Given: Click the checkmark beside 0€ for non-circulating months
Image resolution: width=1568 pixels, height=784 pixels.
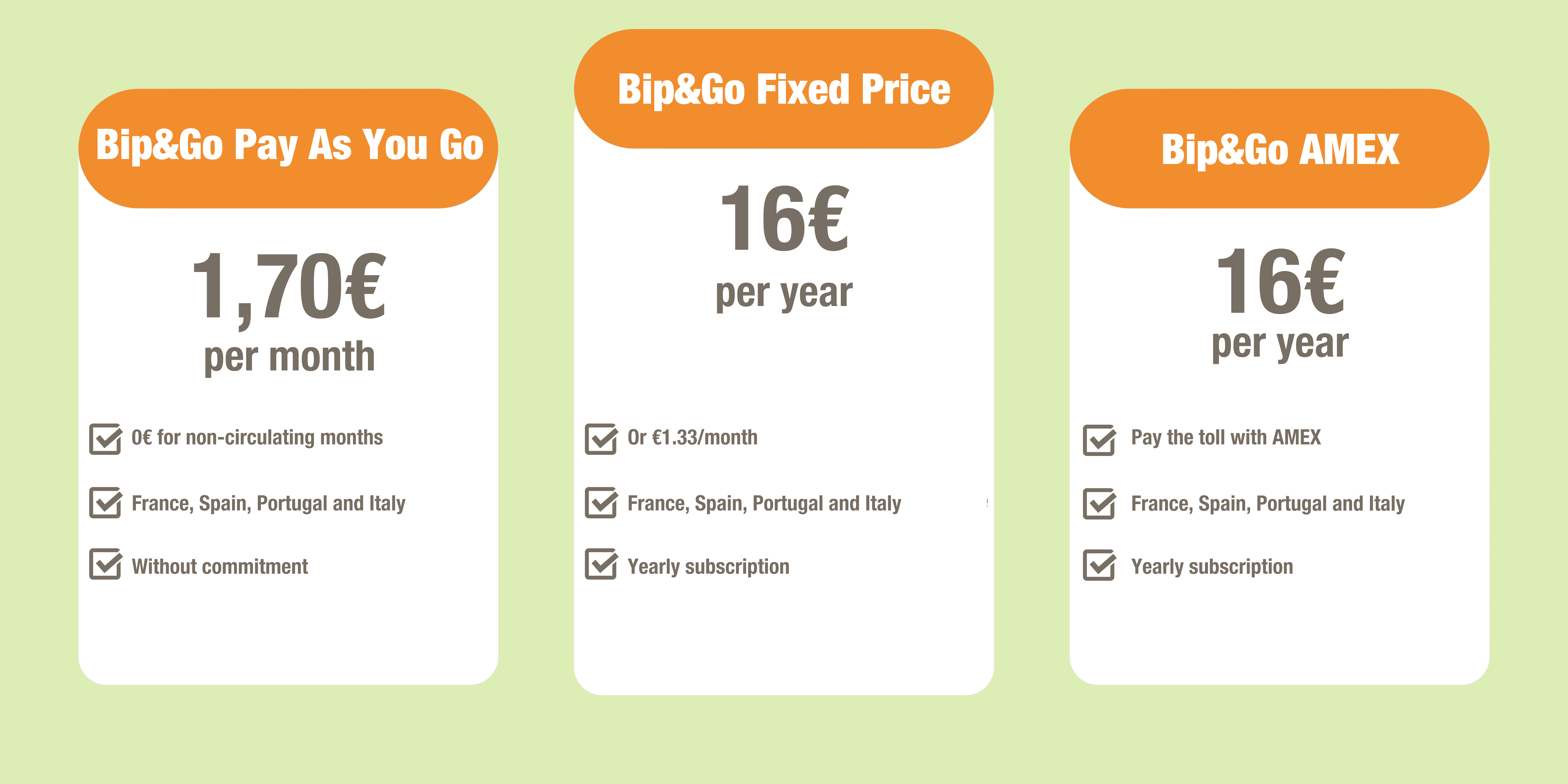Looking at the screenshot, I should (x=105, y=439).
